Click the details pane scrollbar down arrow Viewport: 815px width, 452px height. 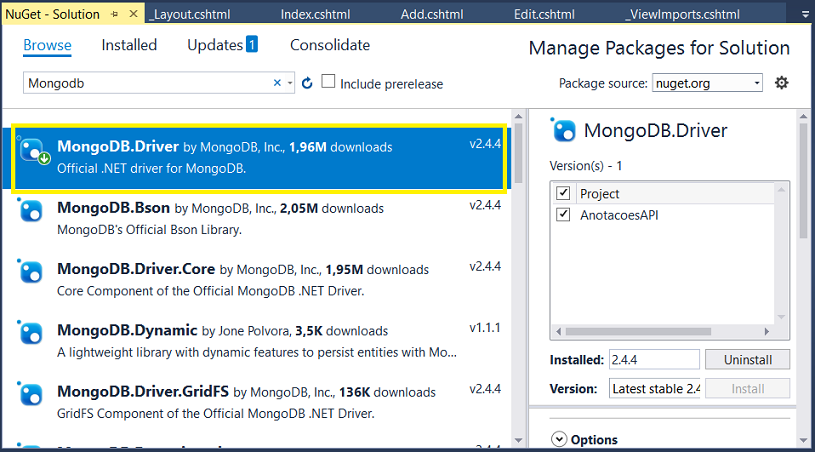[804, 440]
